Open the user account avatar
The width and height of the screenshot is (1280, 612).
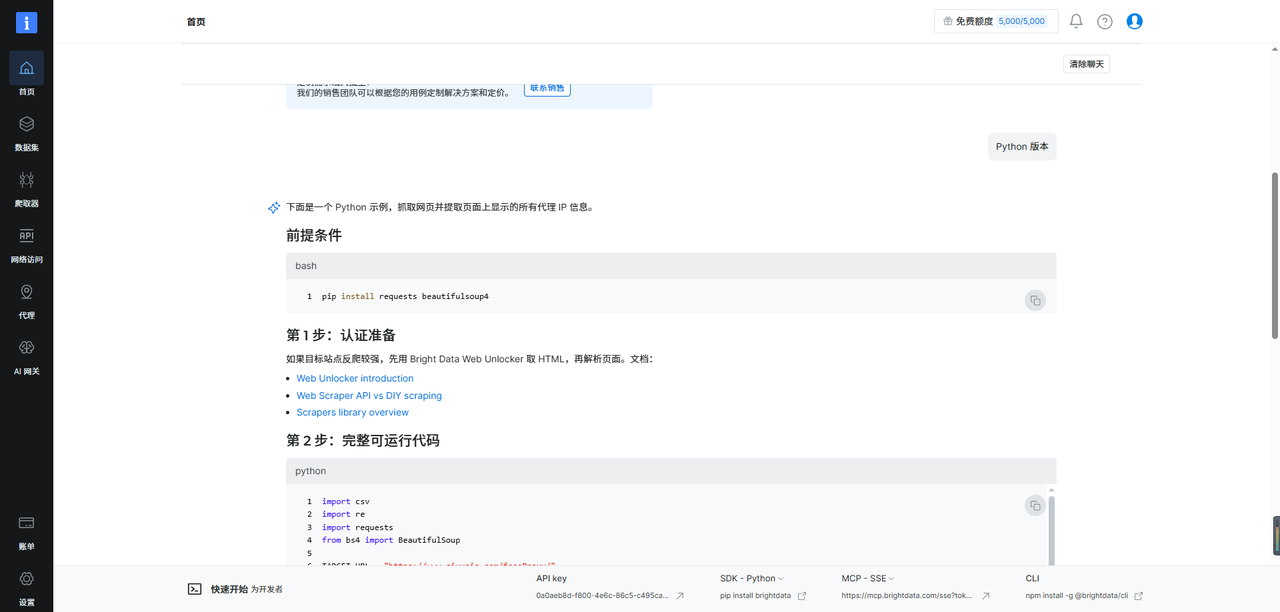coord(1134,21)
